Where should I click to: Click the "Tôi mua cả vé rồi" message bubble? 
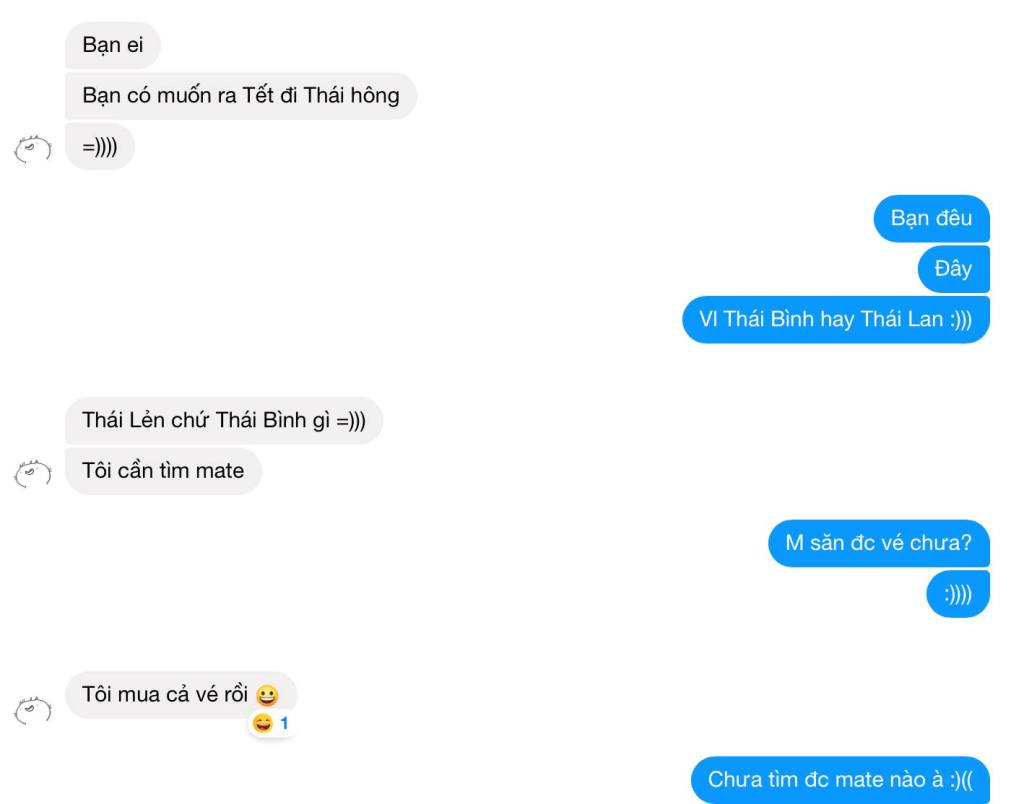pyautogui.click(x=181, y=695)
